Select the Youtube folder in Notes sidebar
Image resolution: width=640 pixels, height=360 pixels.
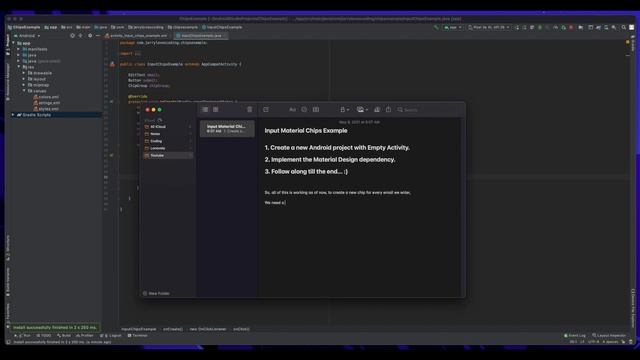(168, 156)
